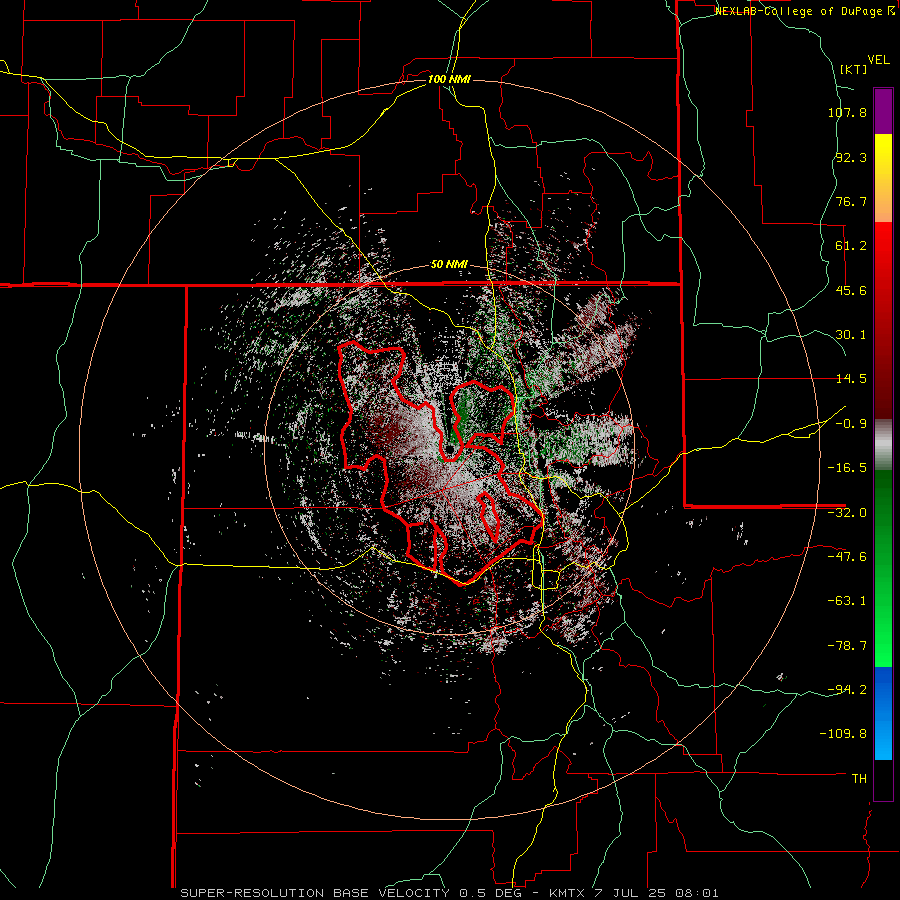This screenshot has width=900, height=900.
Task: Select the -47.6 legend value
Action: (x=847, y=557)
